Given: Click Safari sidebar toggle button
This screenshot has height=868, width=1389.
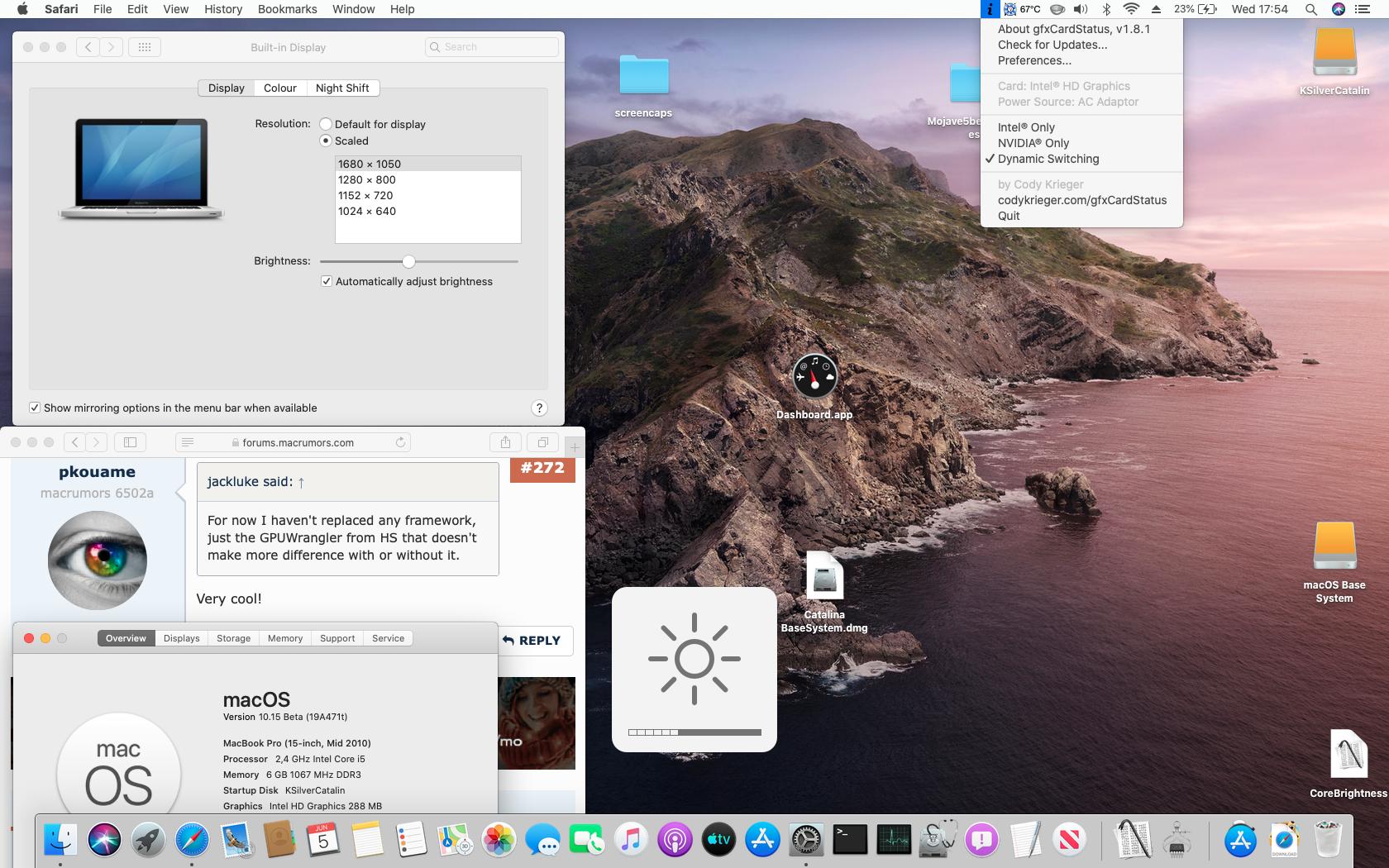Looking at the screenshot, I should pos(130,442).
